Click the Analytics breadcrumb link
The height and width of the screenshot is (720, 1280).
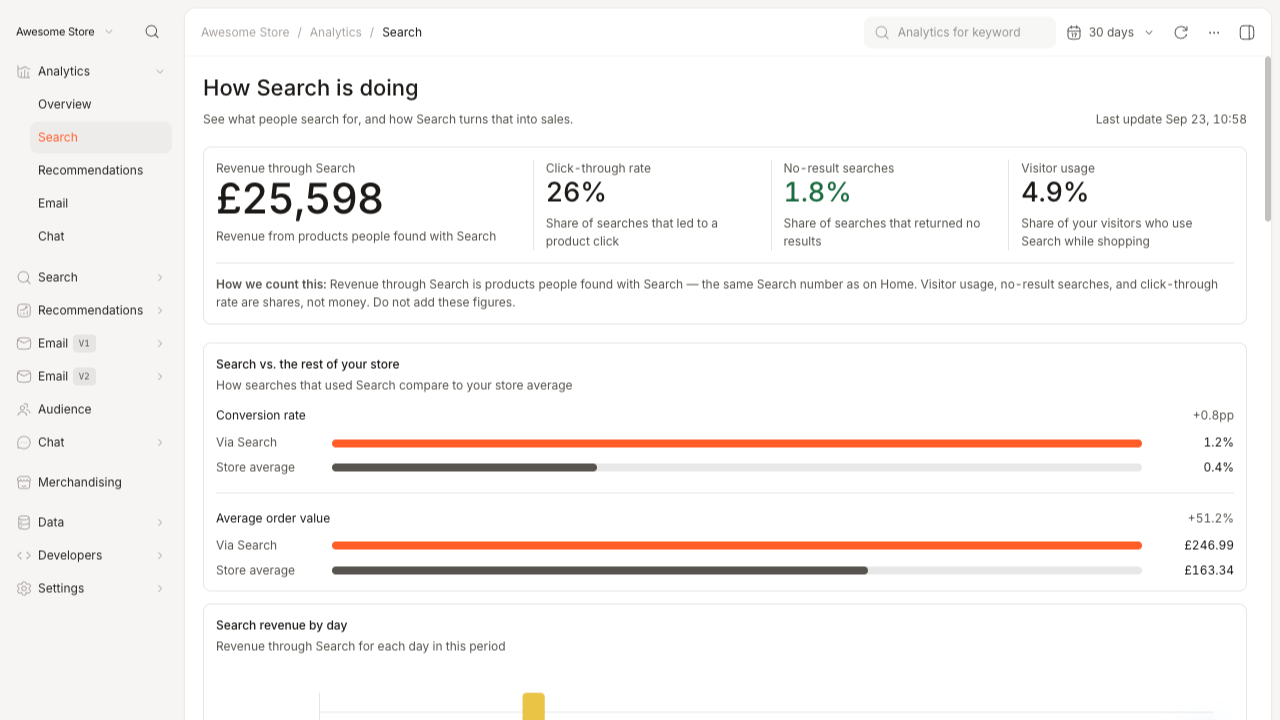[335, 32]
